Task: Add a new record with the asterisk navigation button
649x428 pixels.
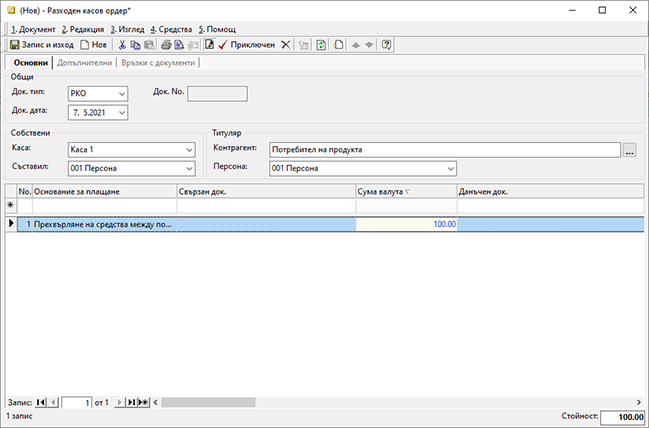Action: point(144,402)
